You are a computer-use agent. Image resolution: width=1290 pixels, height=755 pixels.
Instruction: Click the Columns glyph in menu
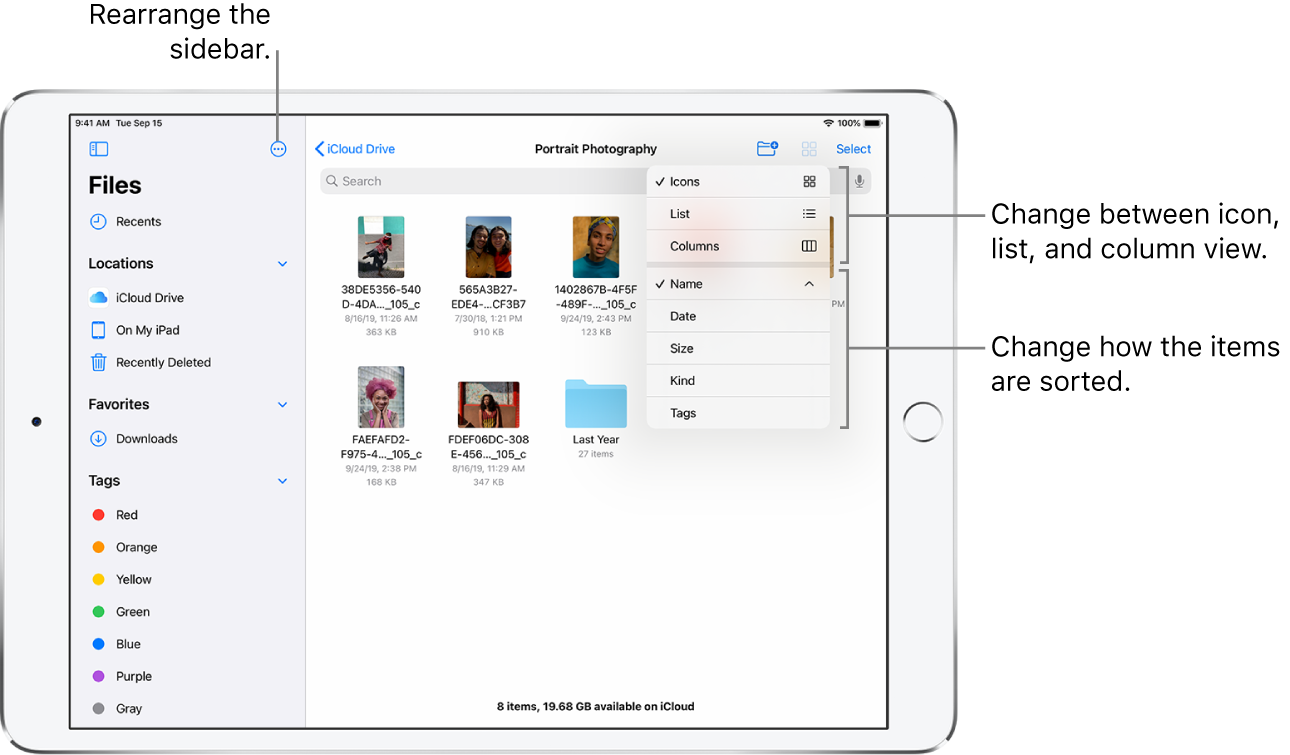tap(809, 246)
